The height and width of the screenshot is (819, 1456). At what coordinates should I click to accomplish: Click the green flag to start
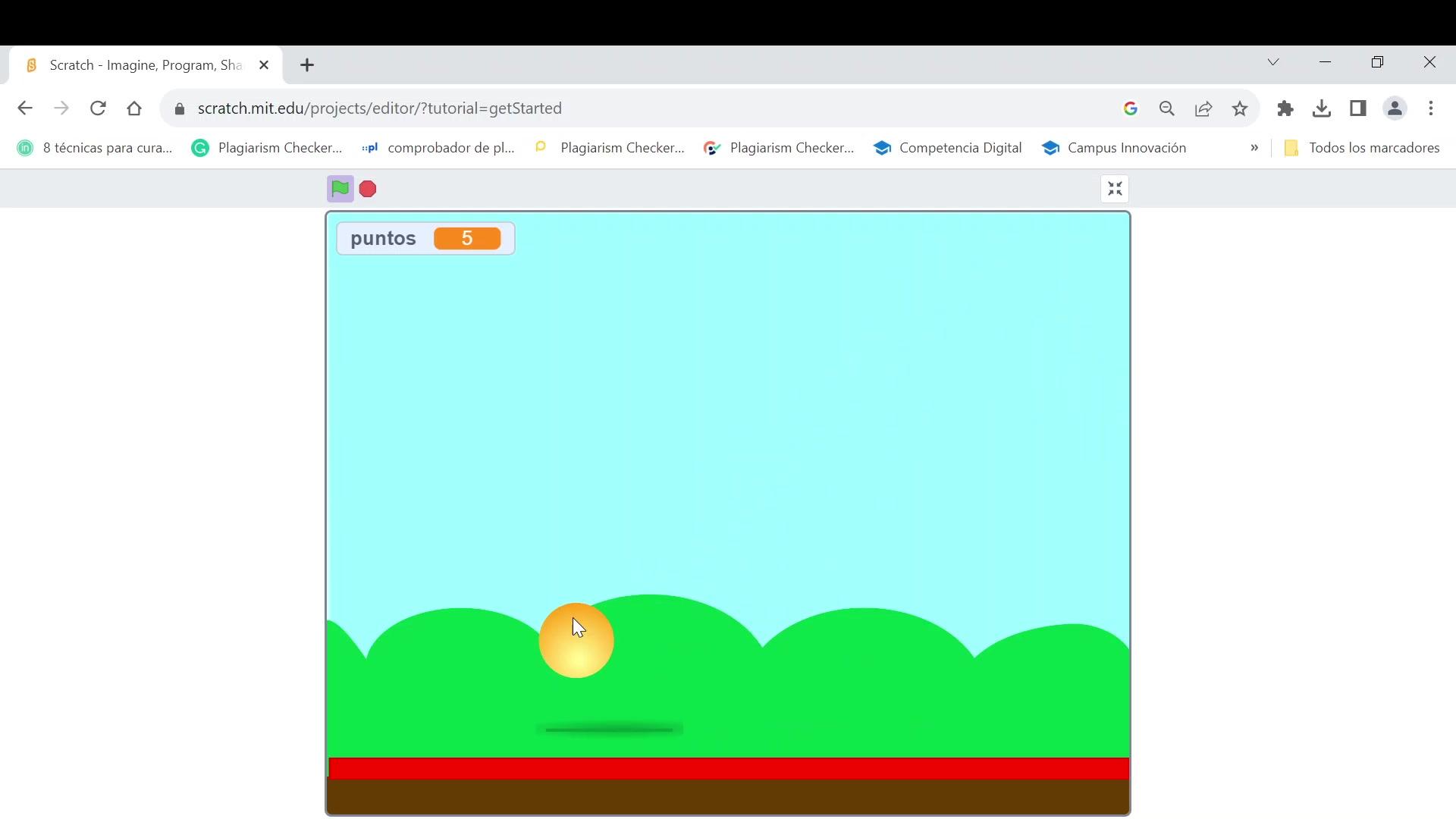[340, 189]
